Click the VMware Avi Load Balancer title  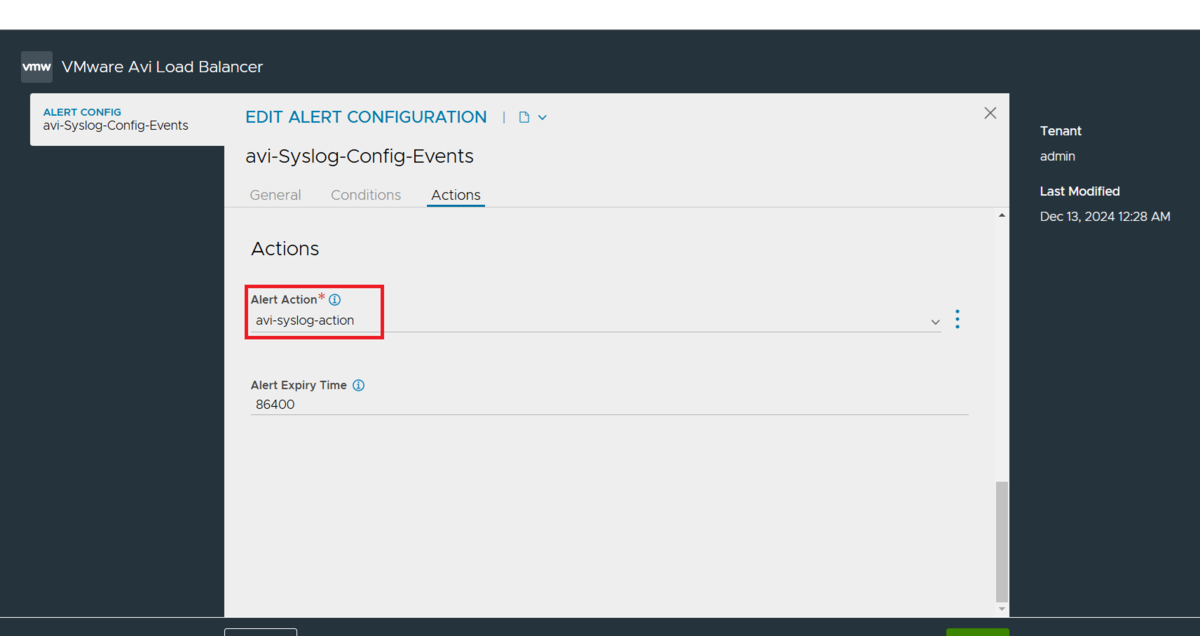(162, 67)
